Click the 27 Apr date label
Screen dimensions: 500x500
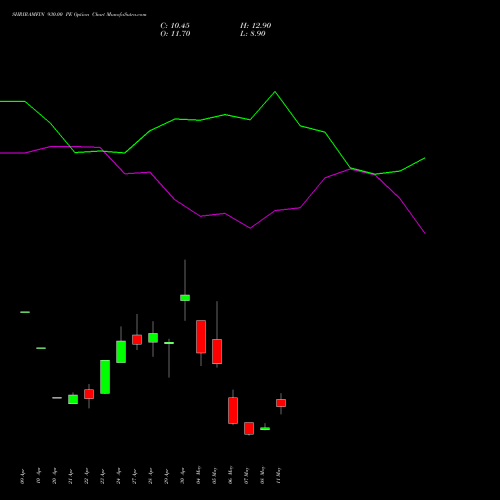(x=134, y=476)
